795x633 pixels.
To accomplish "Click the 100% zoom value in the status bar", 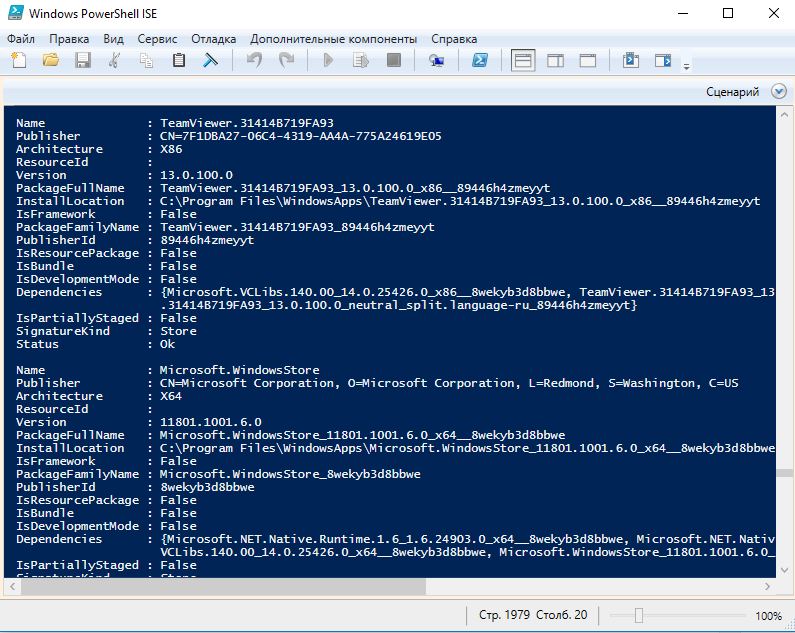I will click(x=768, y=616).
